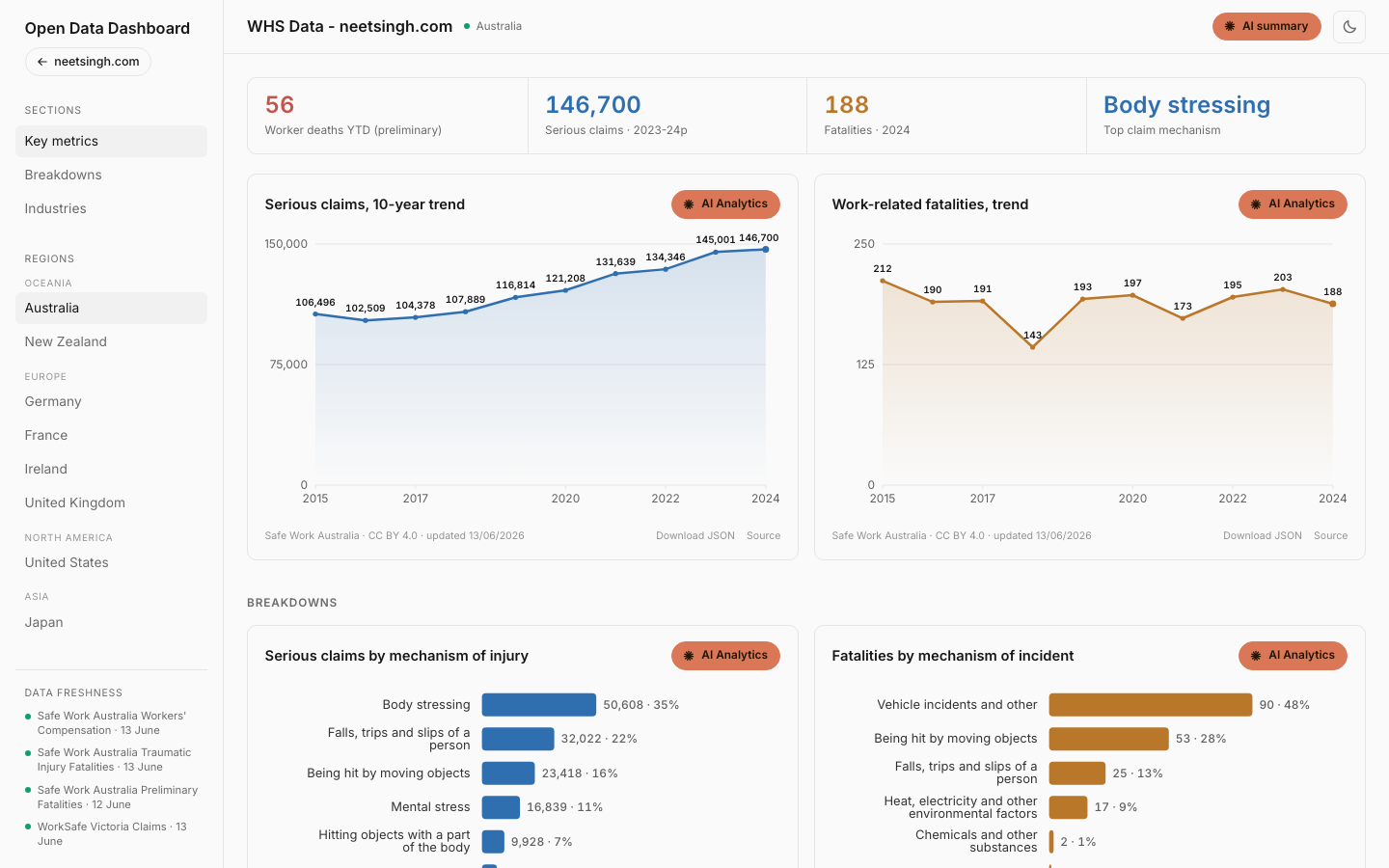The image size is (1389, 868).
Task: Choose the France region
Action: [111, 435]
